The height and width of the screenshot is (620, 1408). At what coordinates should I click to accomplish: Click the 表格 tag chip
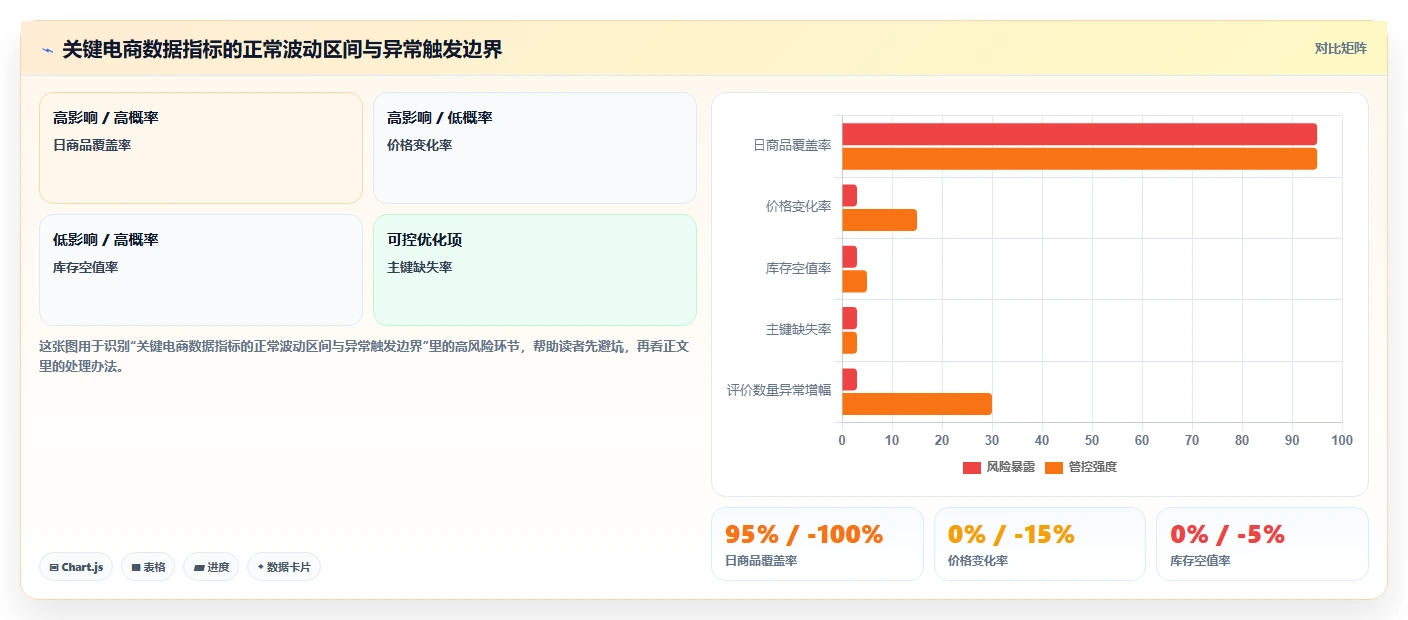click(148, 567)
